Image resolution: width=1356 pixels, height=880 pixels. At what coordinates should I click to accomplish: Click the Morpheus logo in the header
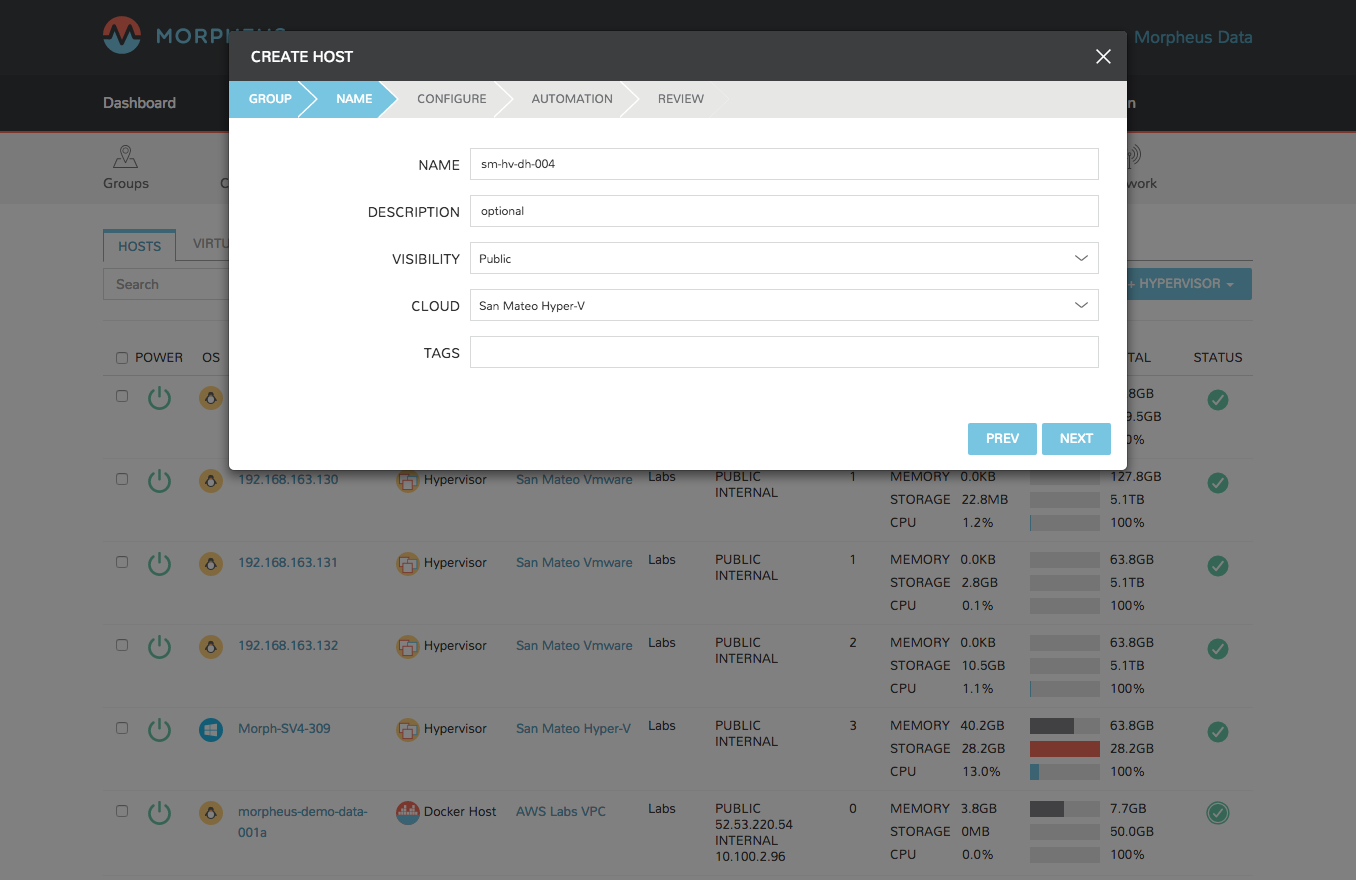[122, 37]
